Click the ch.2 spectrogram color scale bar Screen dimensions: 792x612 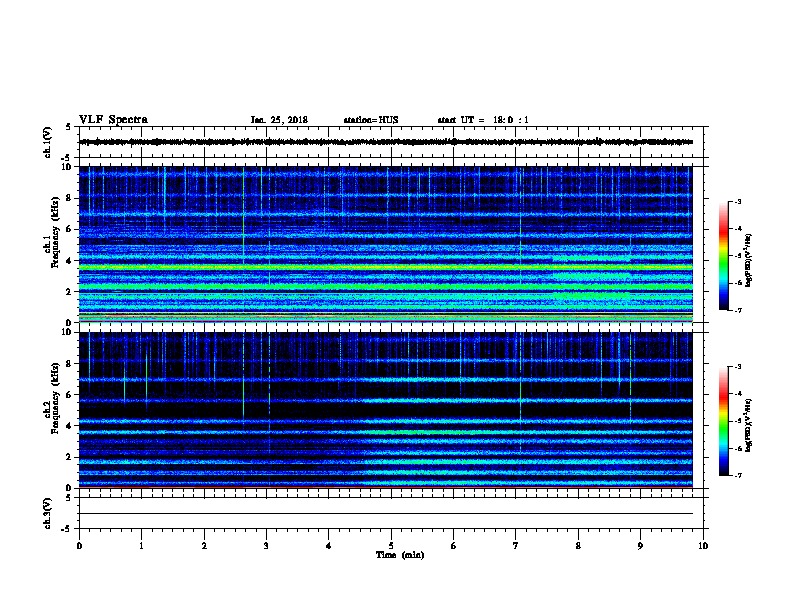click(724, 421)
